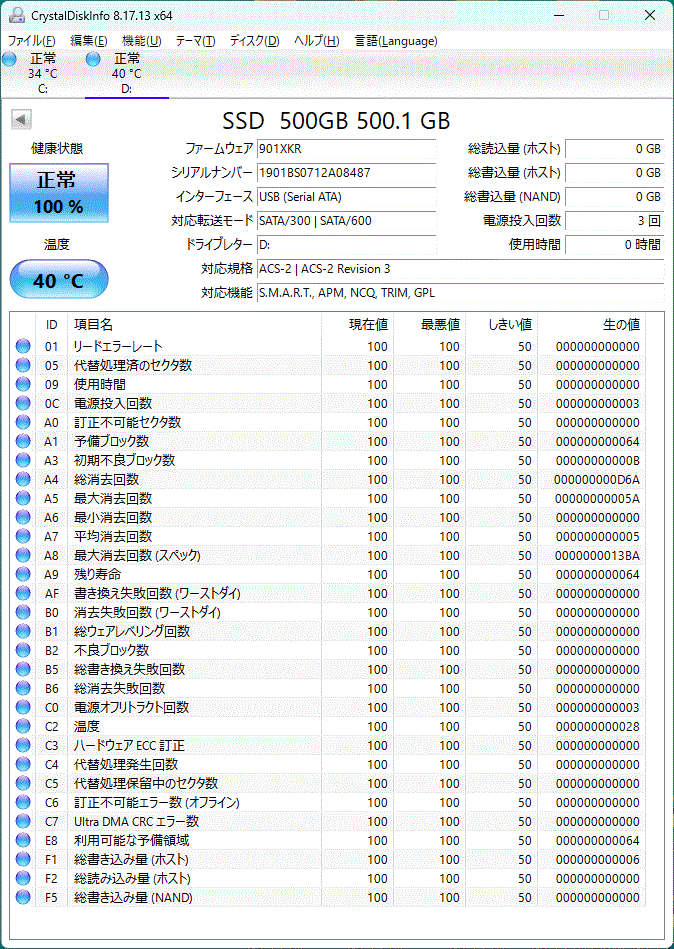The image size is (674, 949).
Task: Click the status orb beside ID F1
Action: pyautogui.click(x=23, y=859)
